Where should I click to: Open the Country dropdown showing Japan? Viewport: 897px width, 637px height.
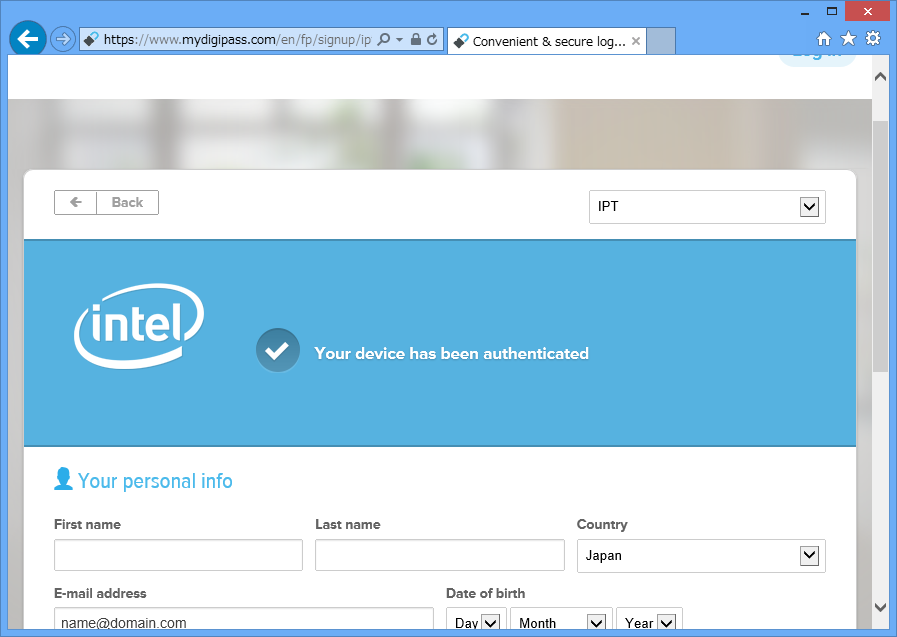701,555
